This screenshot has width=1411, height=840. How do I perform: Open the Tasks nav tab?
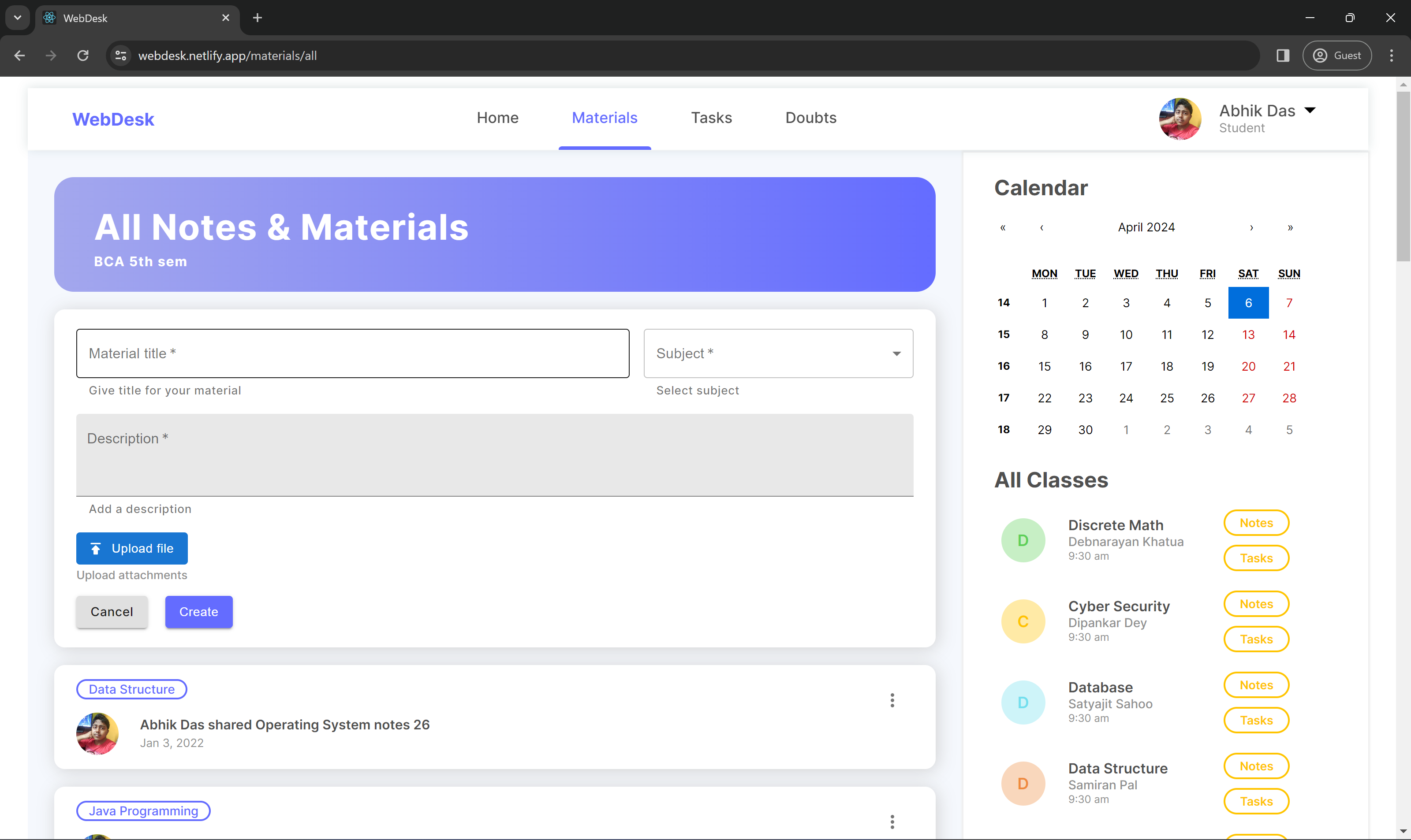coord(712,118)
